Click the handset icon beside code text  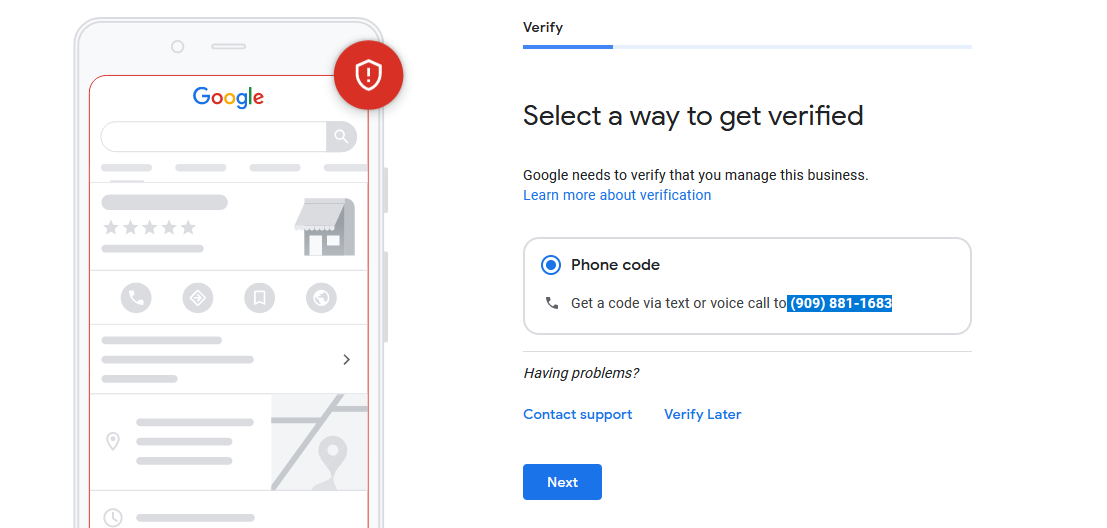pos(552,303)
